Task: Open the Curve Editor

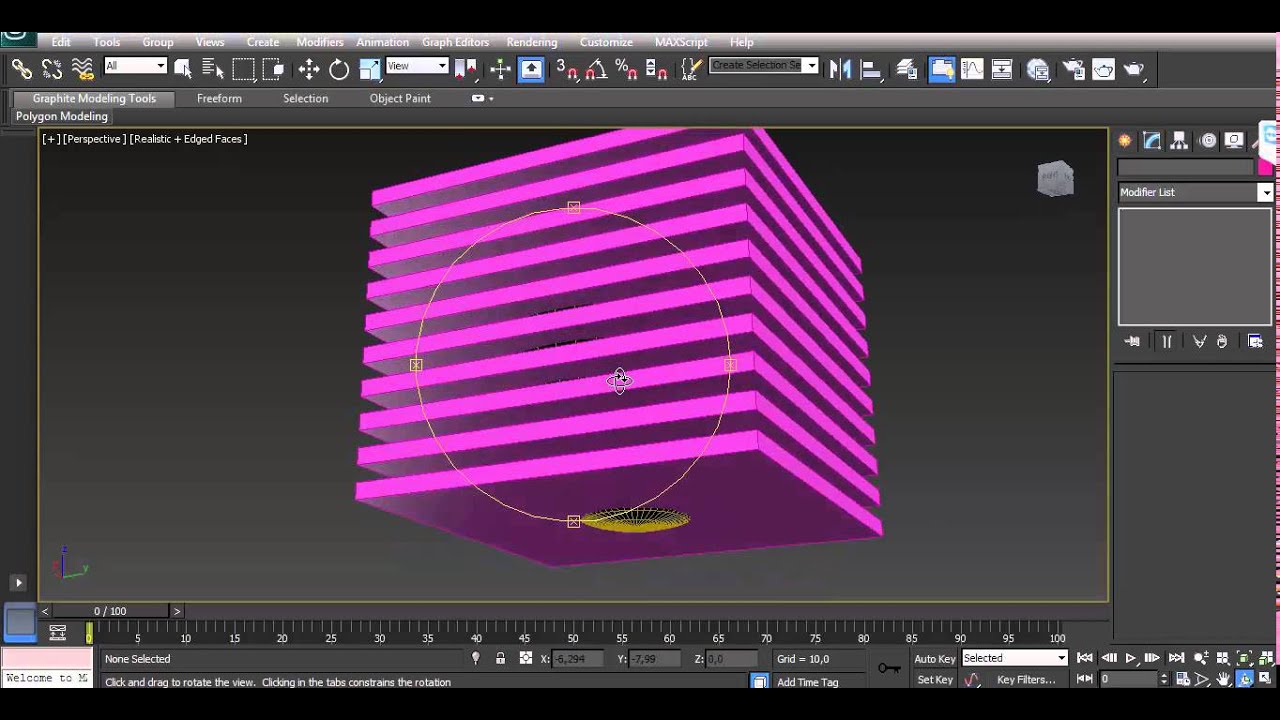Action: pyautogui.click(x=972, y=69)
